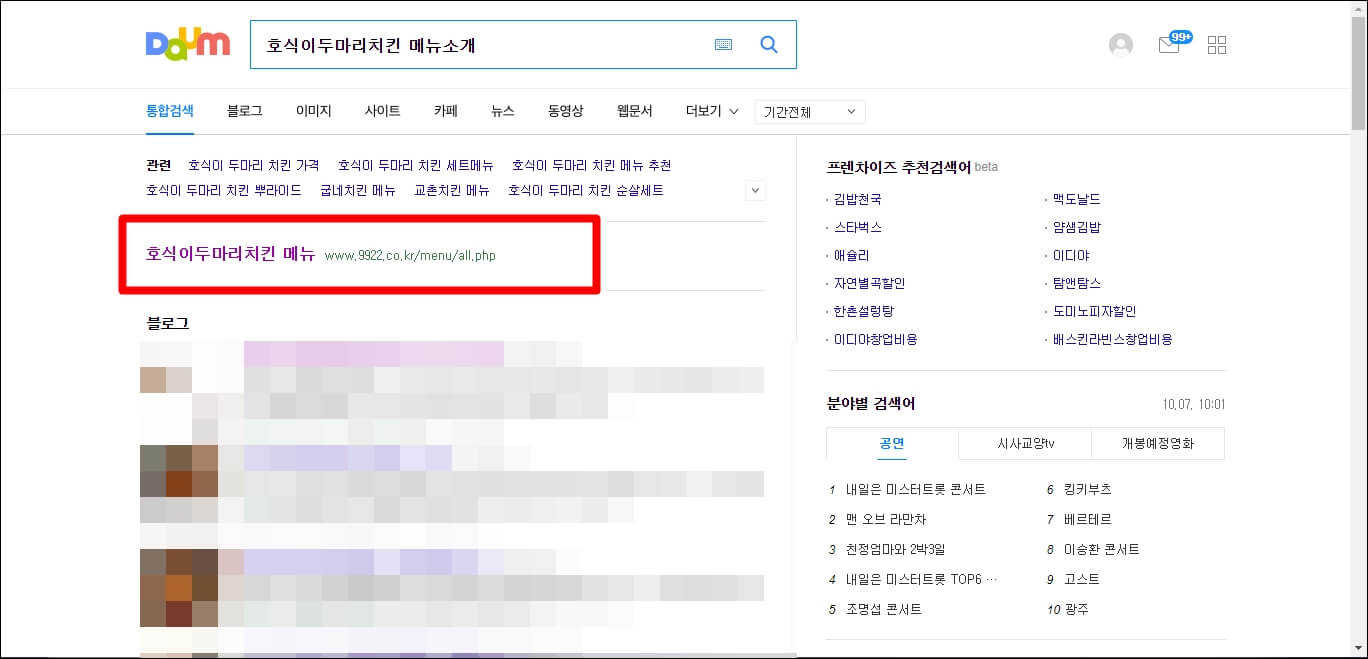Click franchise keyword 탐앤탐스
Viewport: 1368px width, 659px height.
1077,283
